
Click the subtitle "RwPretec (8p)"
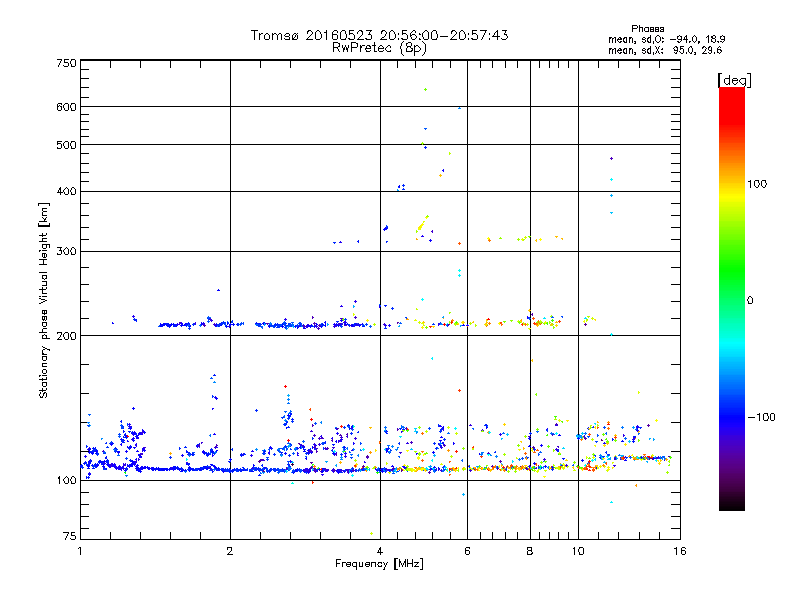click(x=379, y=48)
